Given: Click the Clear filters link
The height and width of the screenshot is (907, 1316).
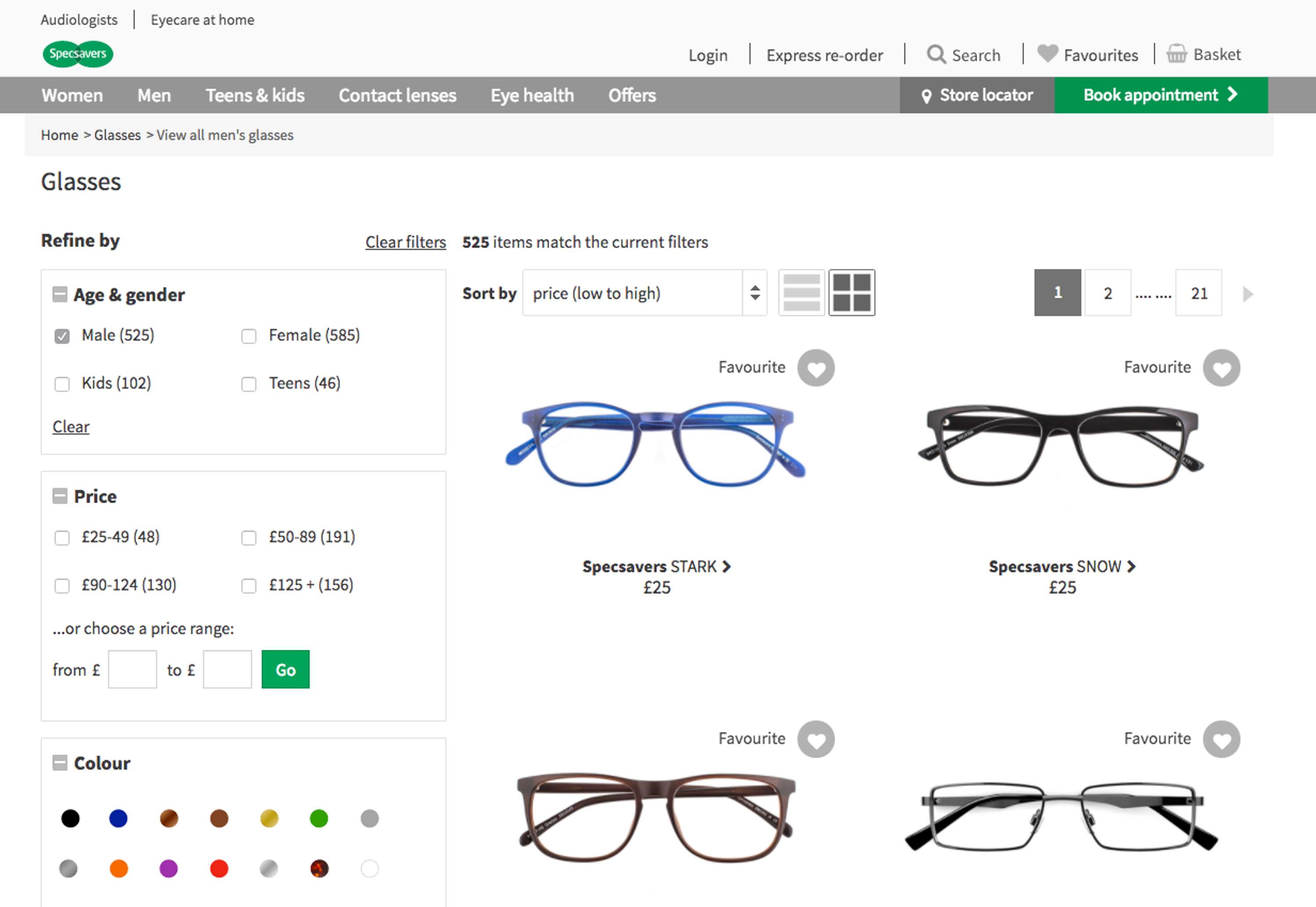Looking at the screenshot, I should click(x=406, y=242).
